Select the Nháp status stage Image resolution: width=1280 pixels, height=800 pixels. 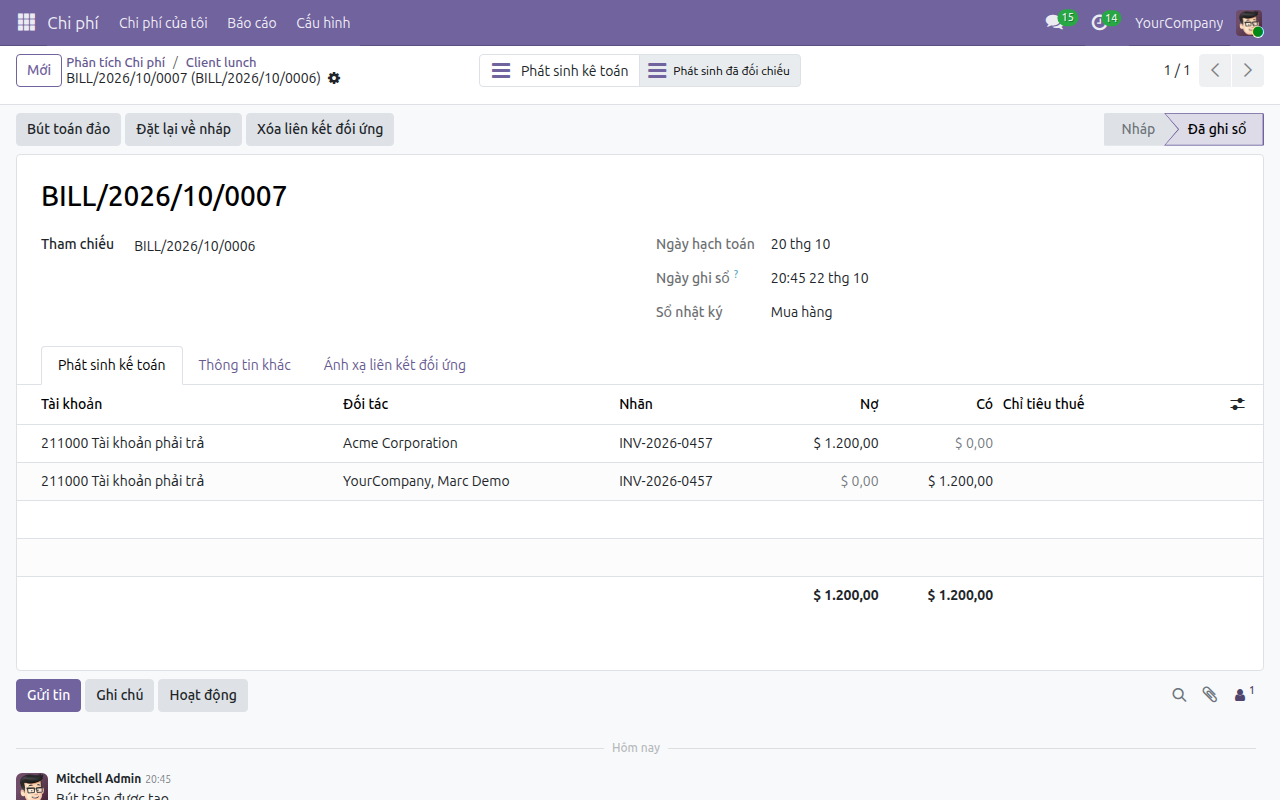pos(1137,129)
